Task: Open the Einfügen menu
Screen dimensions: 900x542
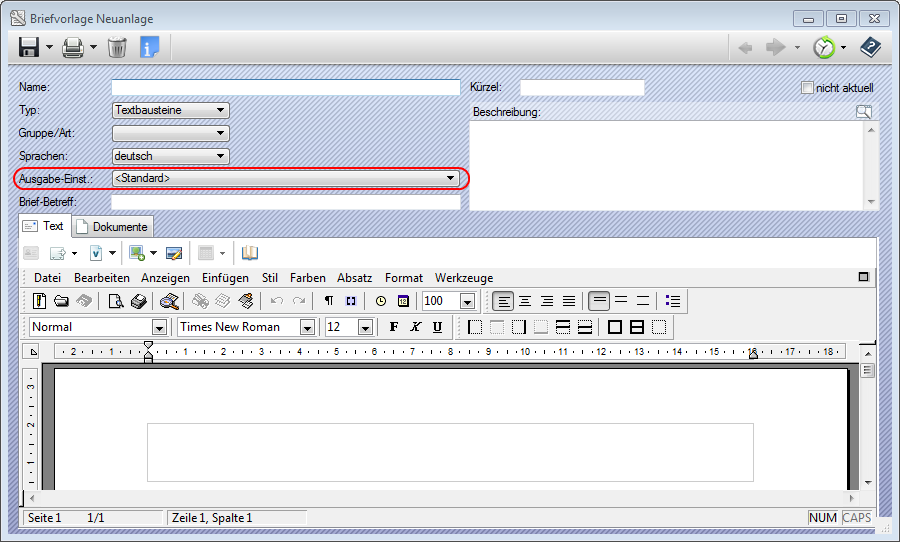Action: [x=225, y=277]
